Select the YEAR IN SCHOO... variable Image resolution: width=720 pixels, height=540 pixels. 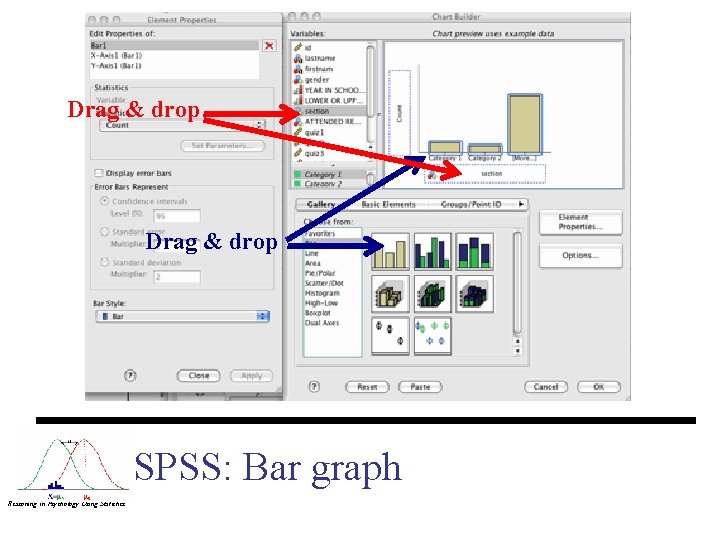point(329,90)
